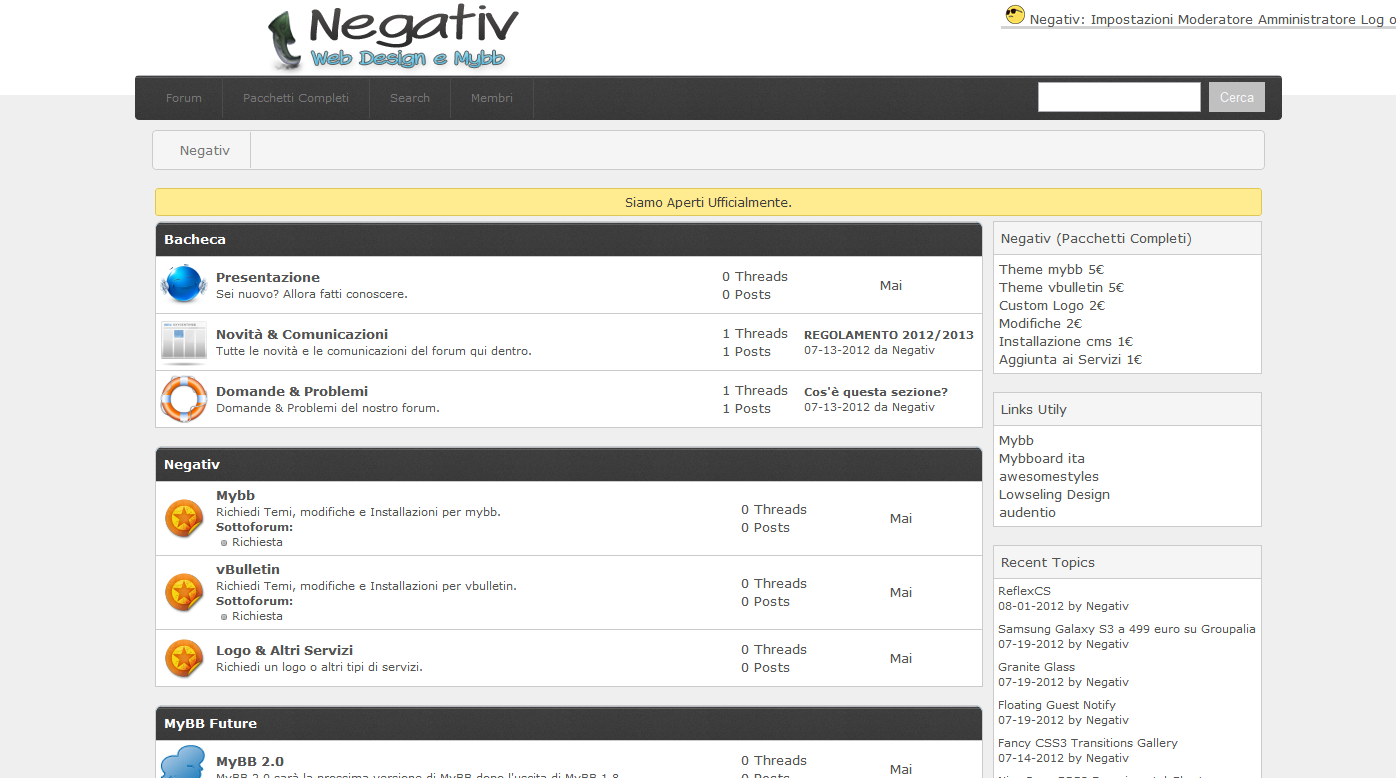The width and height of the screenshot is (1396, 778).
Task: Open Pacchetti Completi in navigation bar
Action: pos(296,98)
